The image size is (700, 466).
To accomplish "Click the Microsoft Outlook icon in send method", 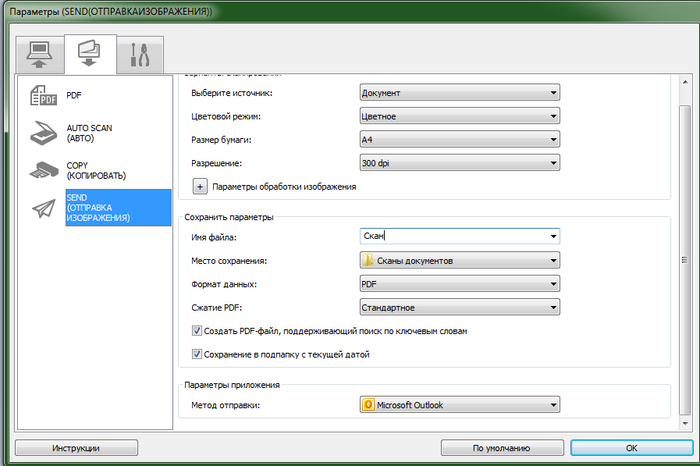I will tap(368, 405).
